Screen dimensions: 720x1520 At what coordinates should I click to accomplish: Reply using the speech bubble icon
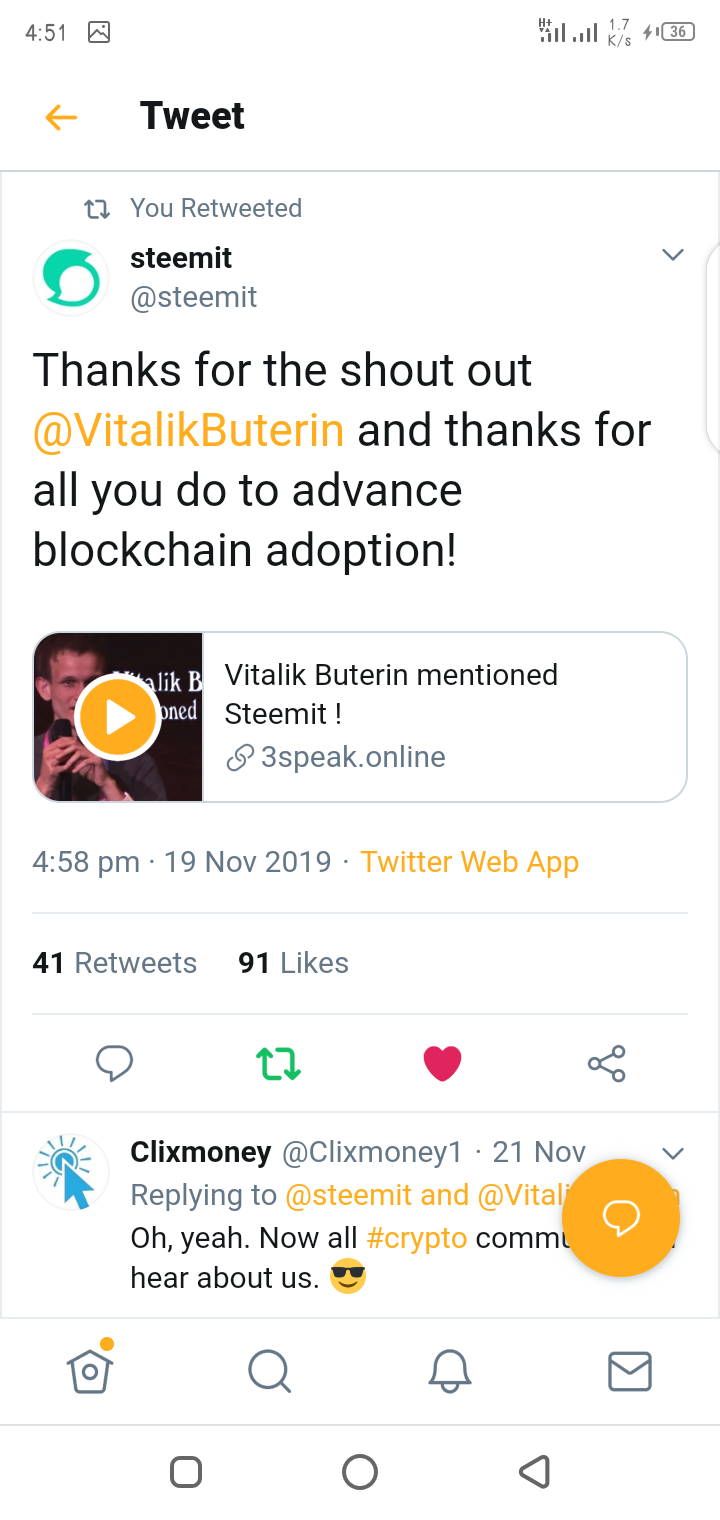(114, 1063)
